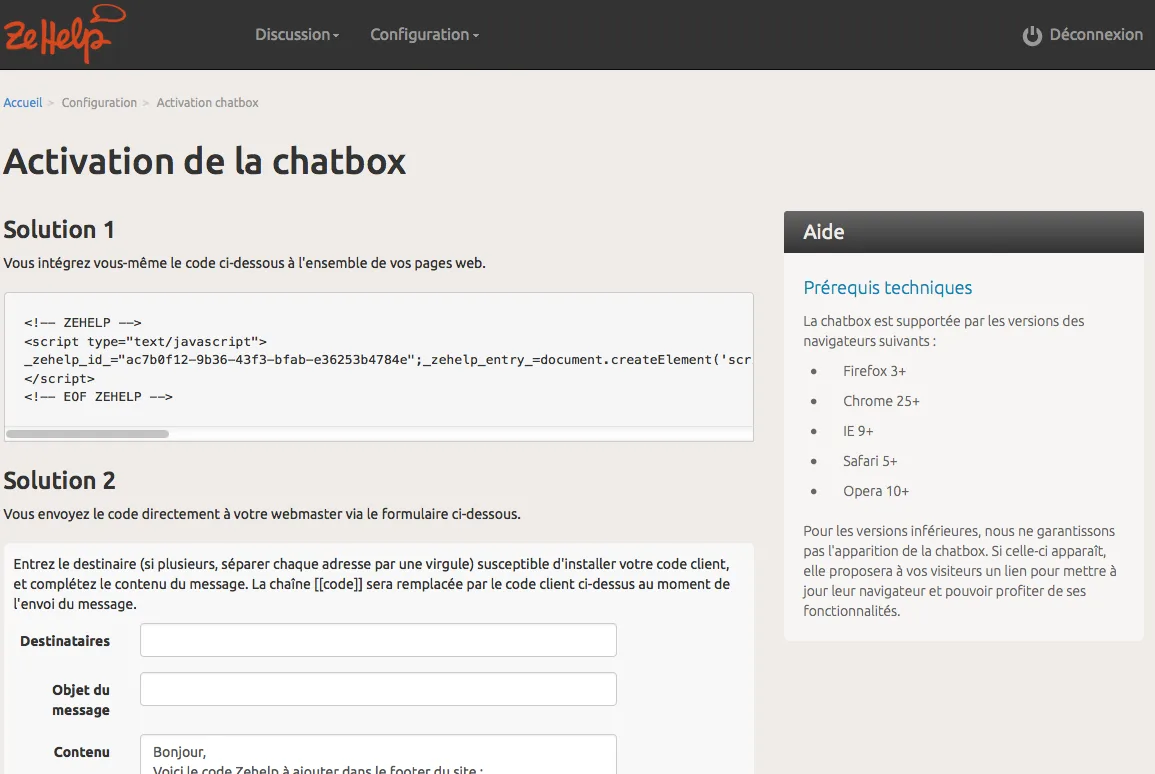This screenshot has height=774, width=1155.
Task: Click the <!-- ZEHELP --> comment line
Action: (82, 323)
